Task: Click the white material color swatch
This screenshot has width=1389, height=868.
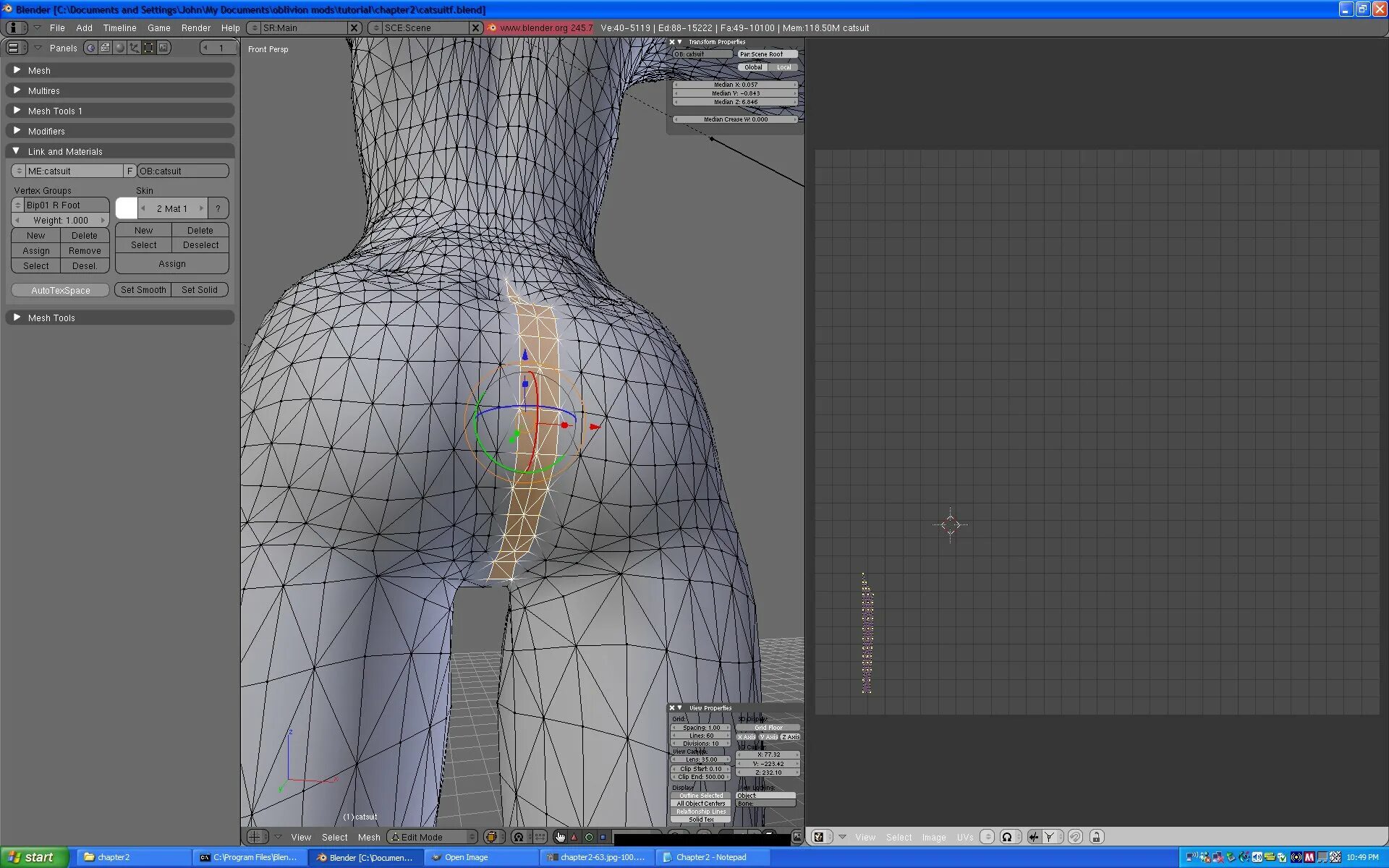Action: point(126,208)
